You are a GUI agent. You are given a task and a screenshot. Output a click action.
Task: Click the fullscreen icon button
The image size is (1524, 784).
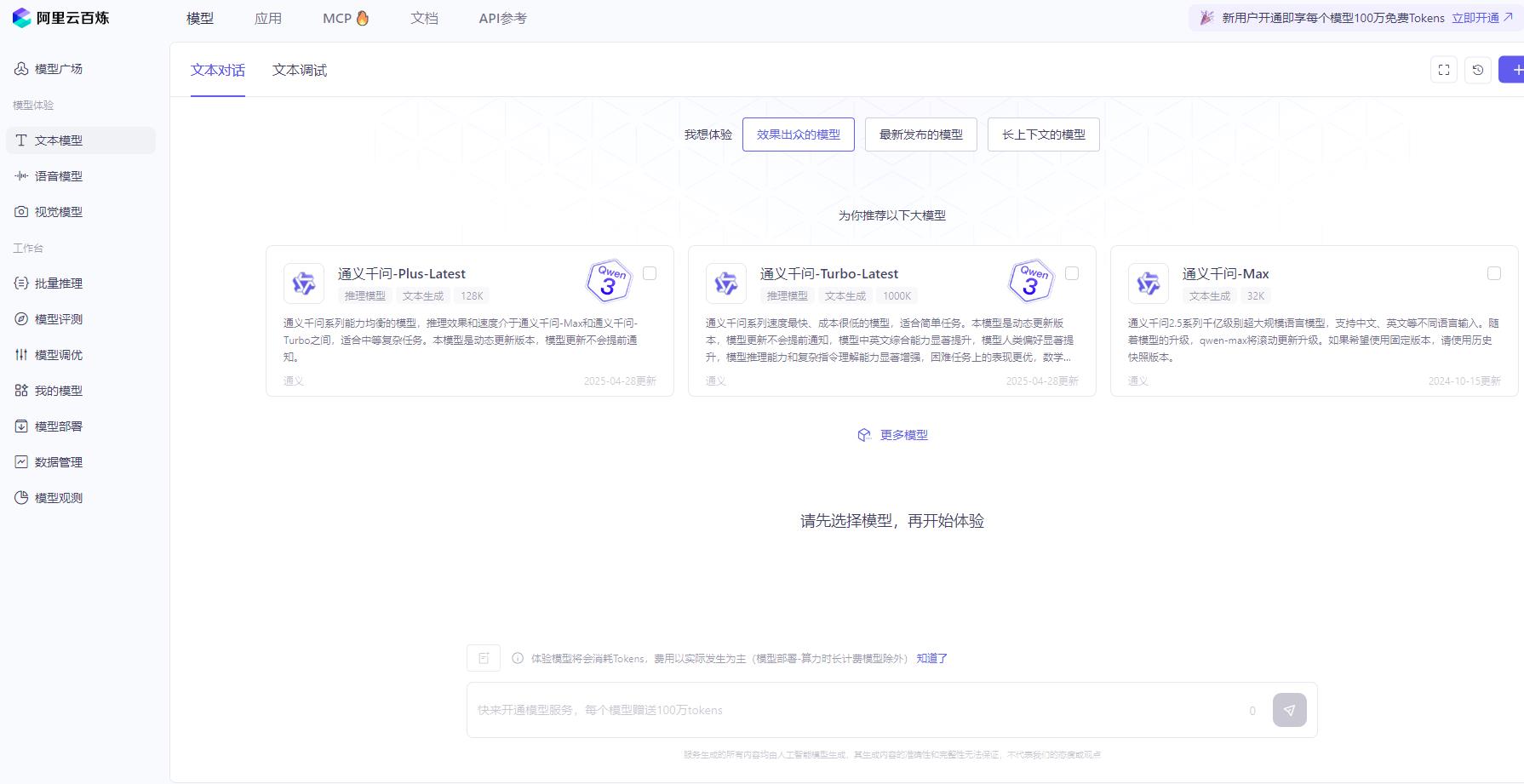(1444, 70)
